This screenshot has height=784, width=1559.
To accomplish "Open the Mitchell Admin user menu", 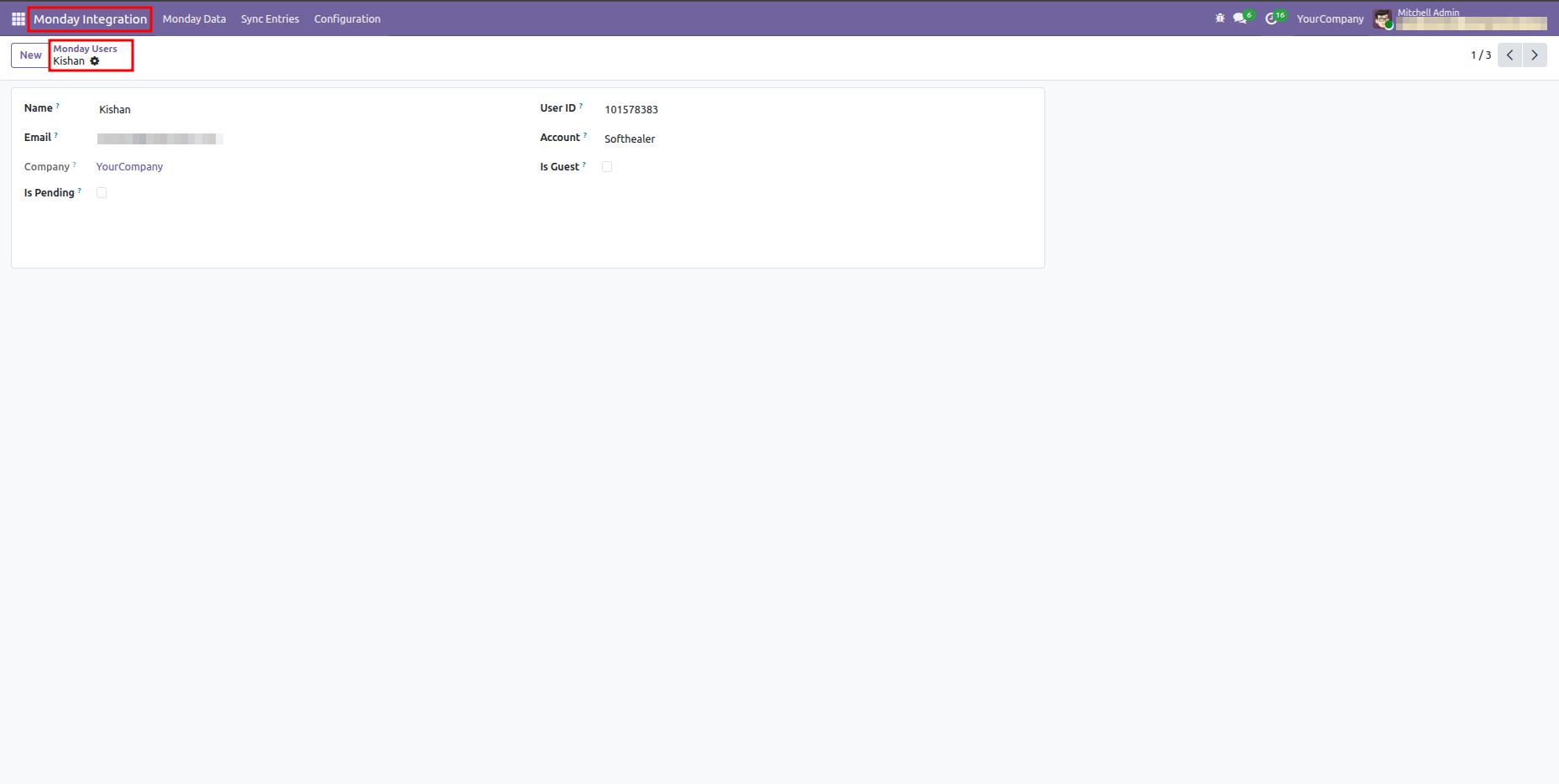I will (1460, 18).
